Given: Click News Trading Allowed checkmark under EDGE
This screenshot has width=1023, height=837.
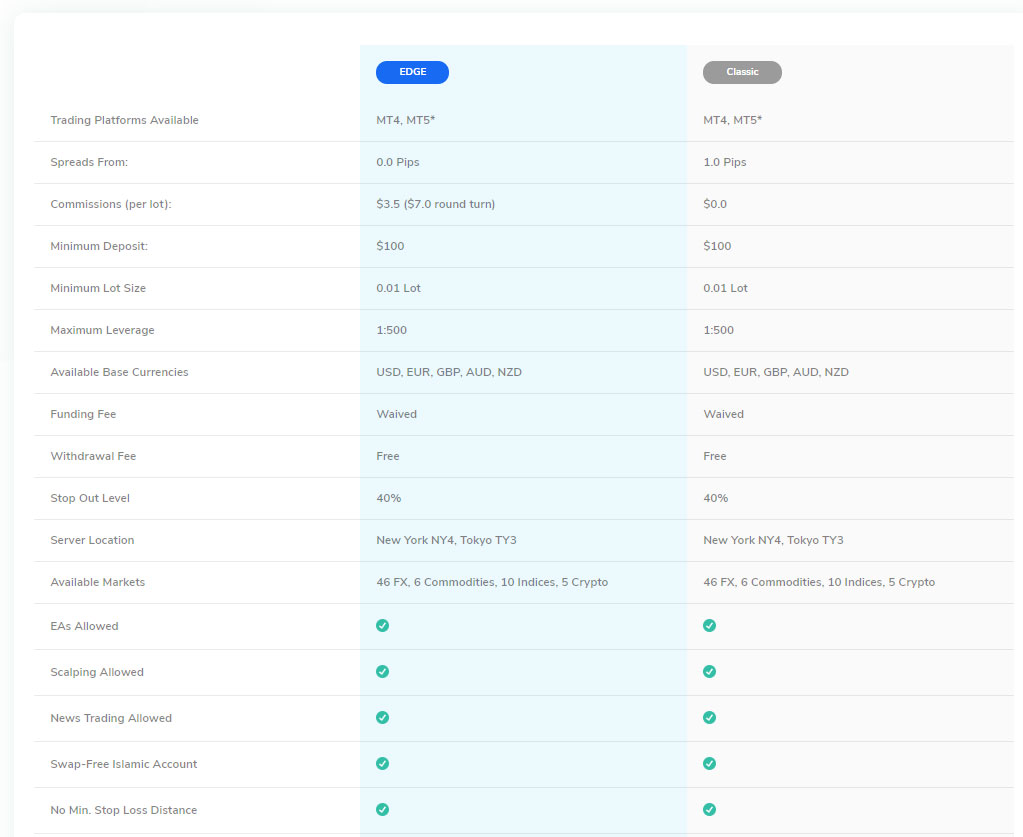Looking at the screenshot, I should (382, 718).
